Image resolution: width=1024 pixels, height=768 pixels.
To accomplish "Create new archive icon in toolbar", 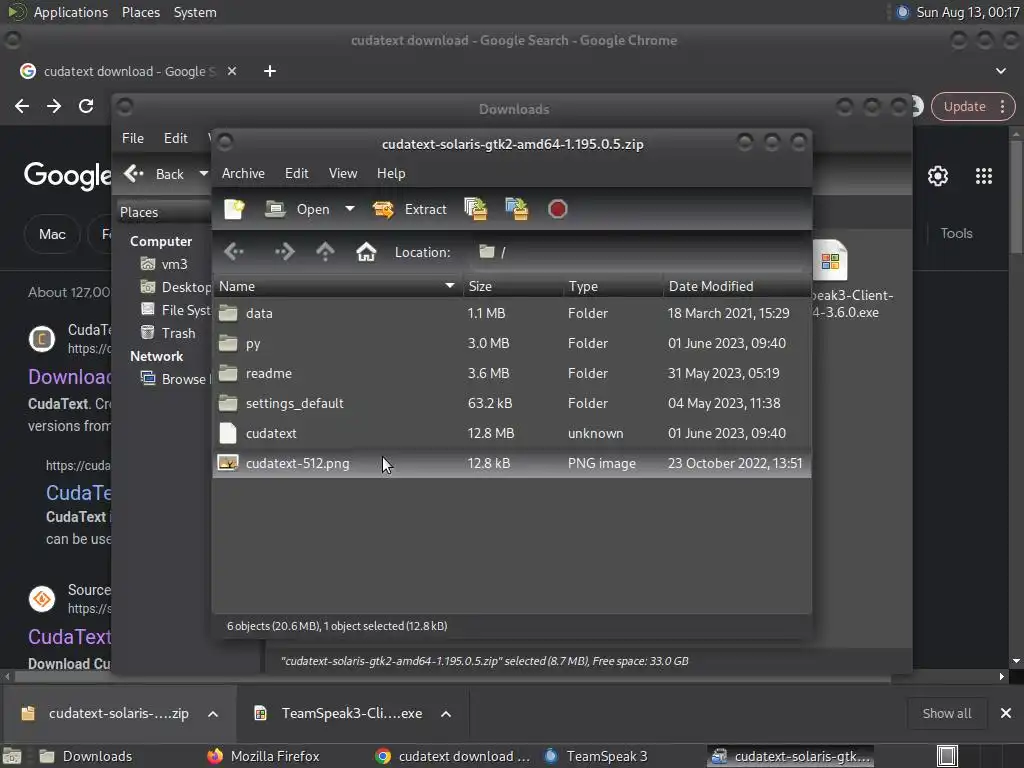I will point(234,209).
